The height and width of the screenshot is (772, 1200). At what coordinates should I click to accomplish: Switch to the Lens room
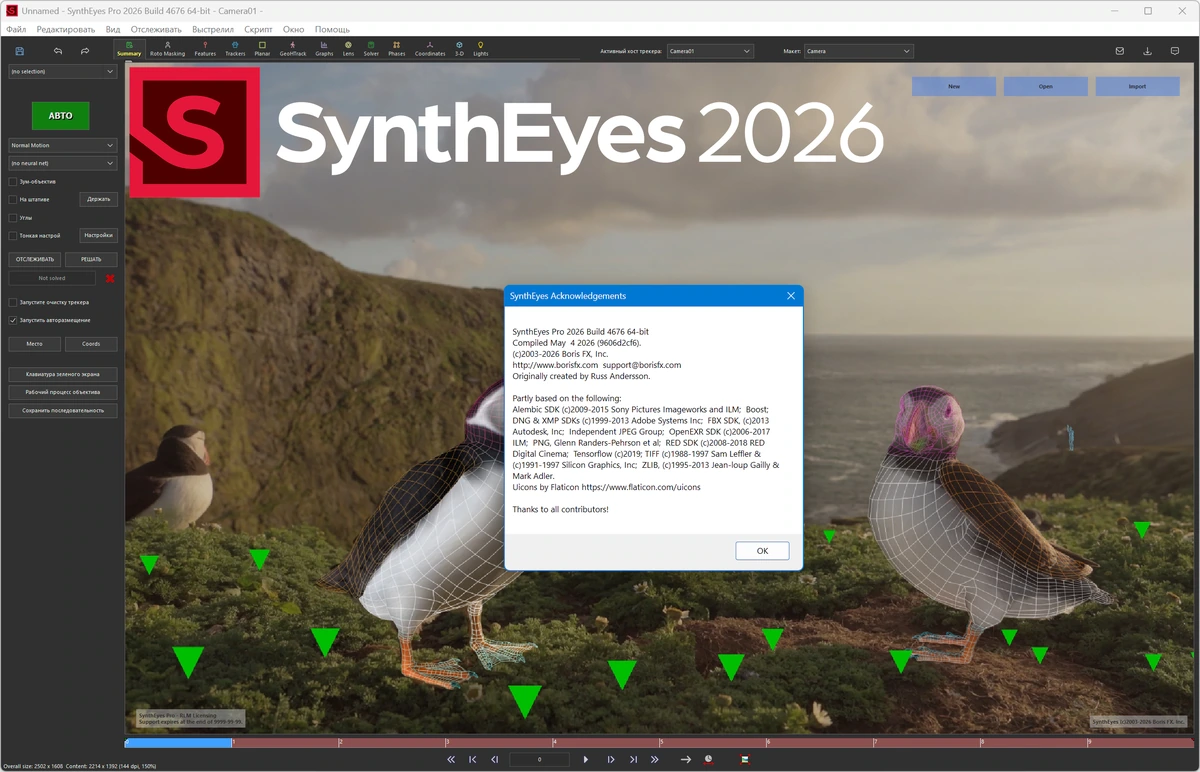click(x=348, y=49)
